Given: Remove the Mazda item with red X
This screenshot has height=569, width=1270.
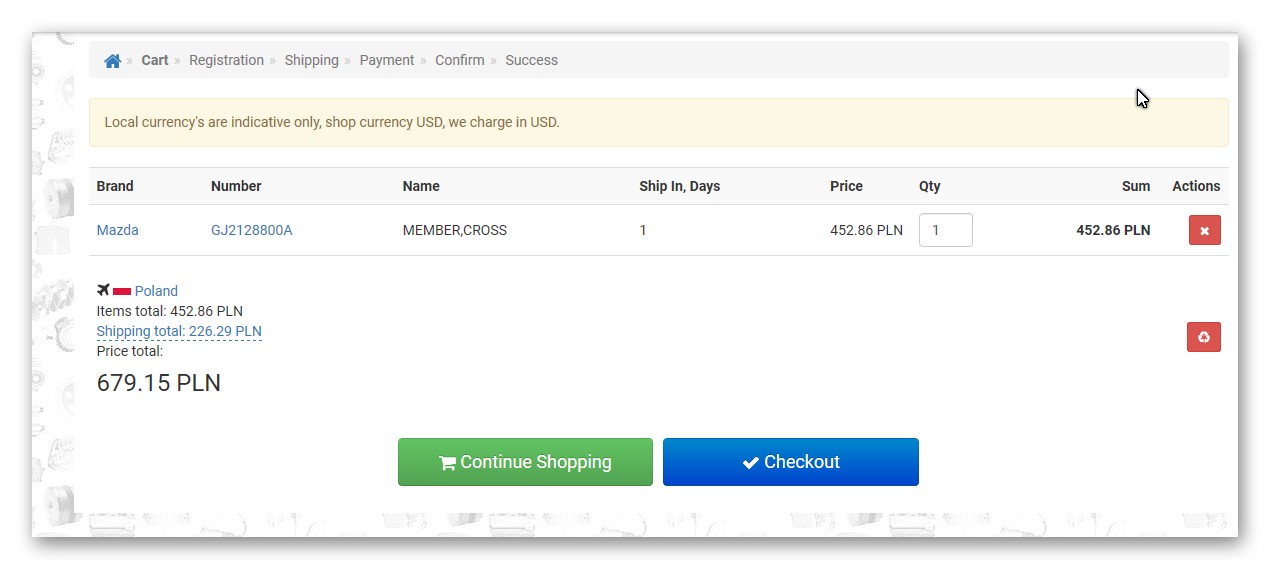Looking at the screenshot, I should (1204, 231).
